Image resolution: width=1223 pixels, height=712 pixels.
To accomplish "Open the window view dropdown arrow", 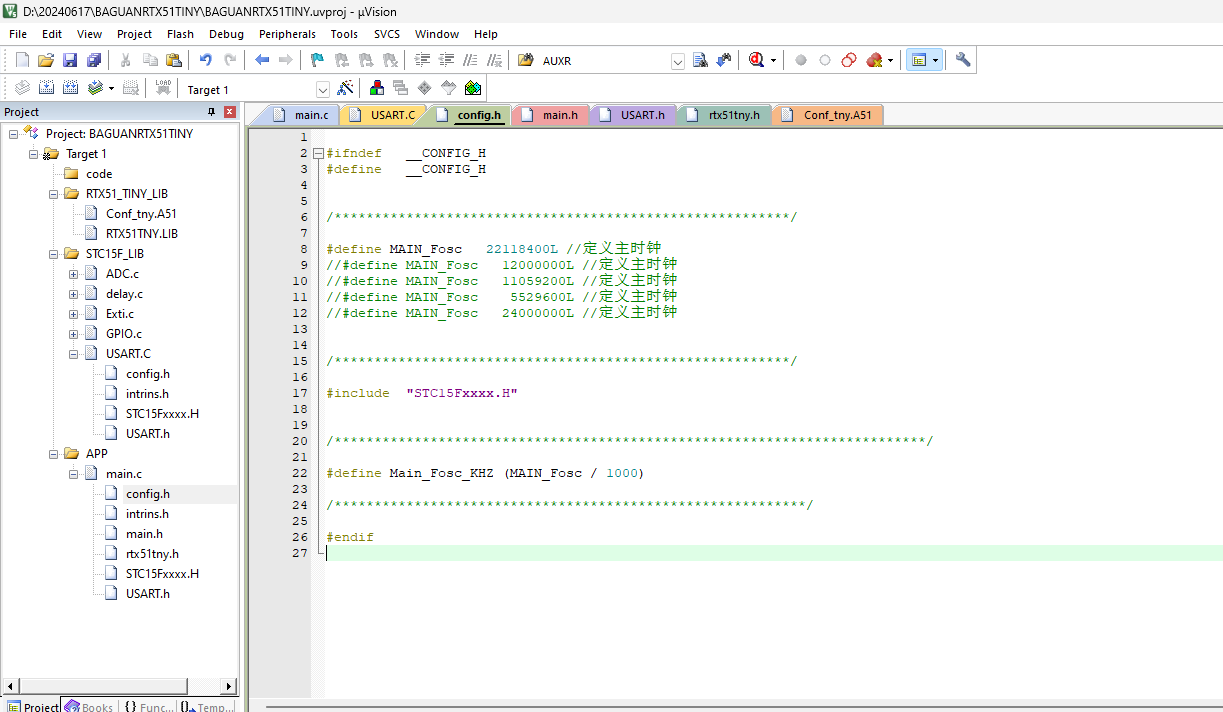I will tap(935, 60).
